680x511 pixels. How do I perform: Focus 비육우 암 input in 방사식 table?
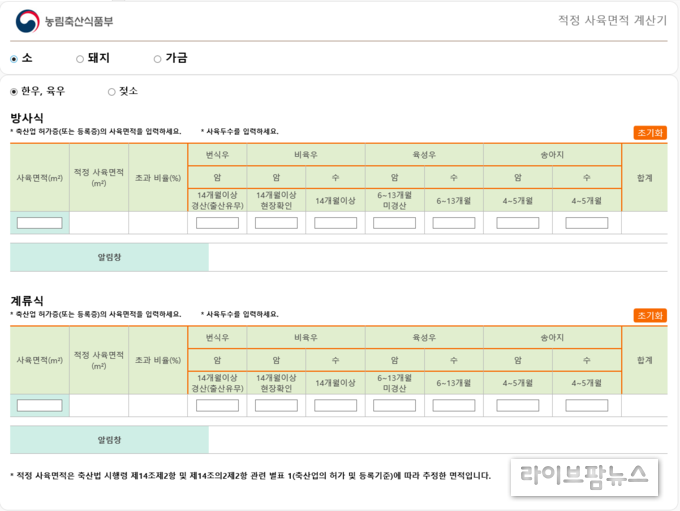[x=276, y=223]
